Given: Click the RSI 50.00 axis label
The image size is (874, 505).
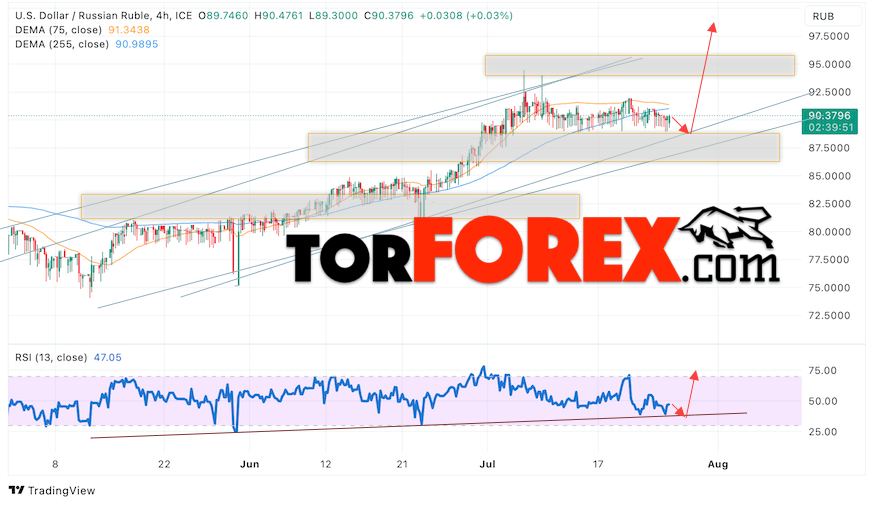Looking at the screenshot, I should point(823,401).
